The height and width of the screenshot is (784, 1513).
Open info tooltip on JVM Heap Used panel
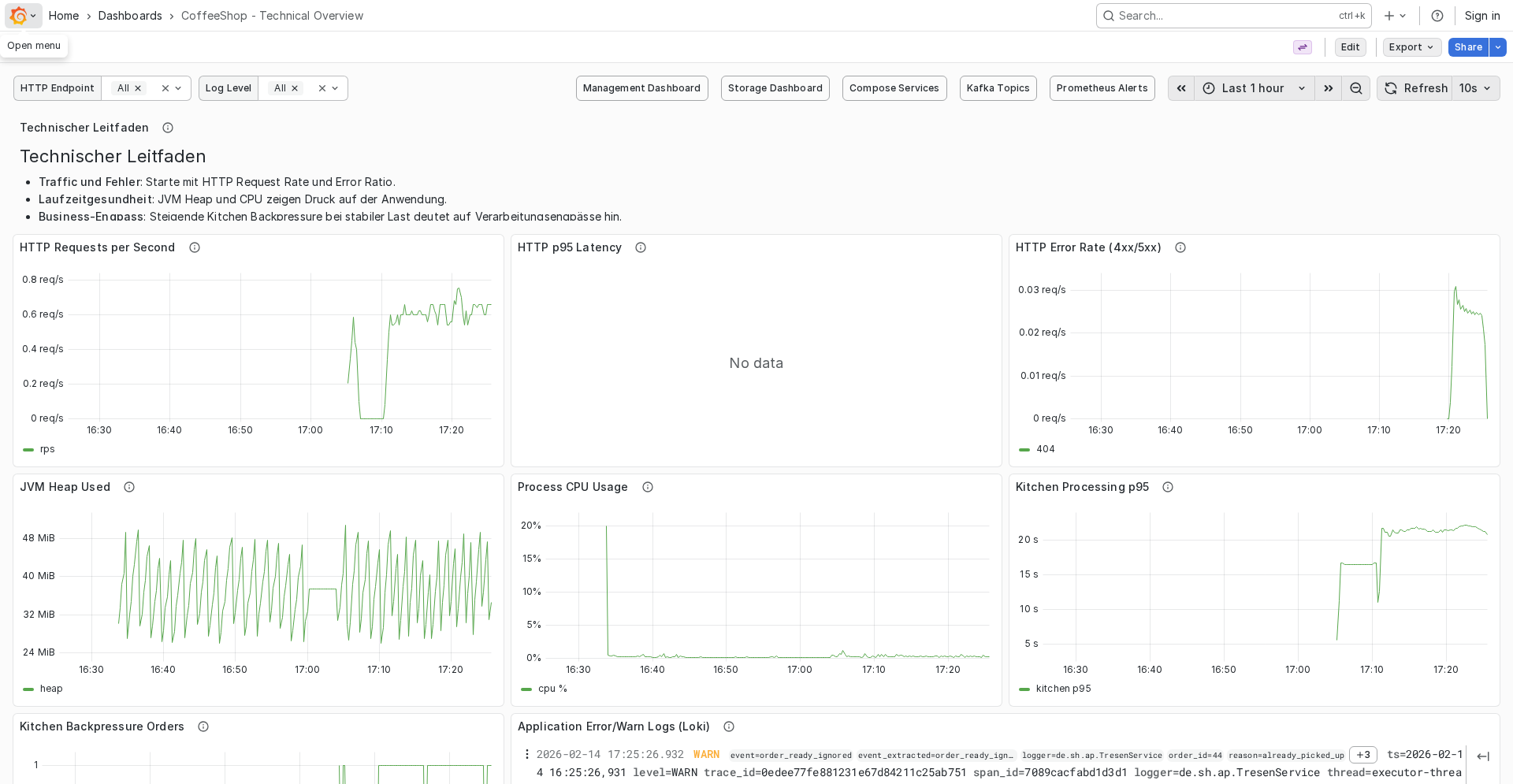tap(128, 487)
